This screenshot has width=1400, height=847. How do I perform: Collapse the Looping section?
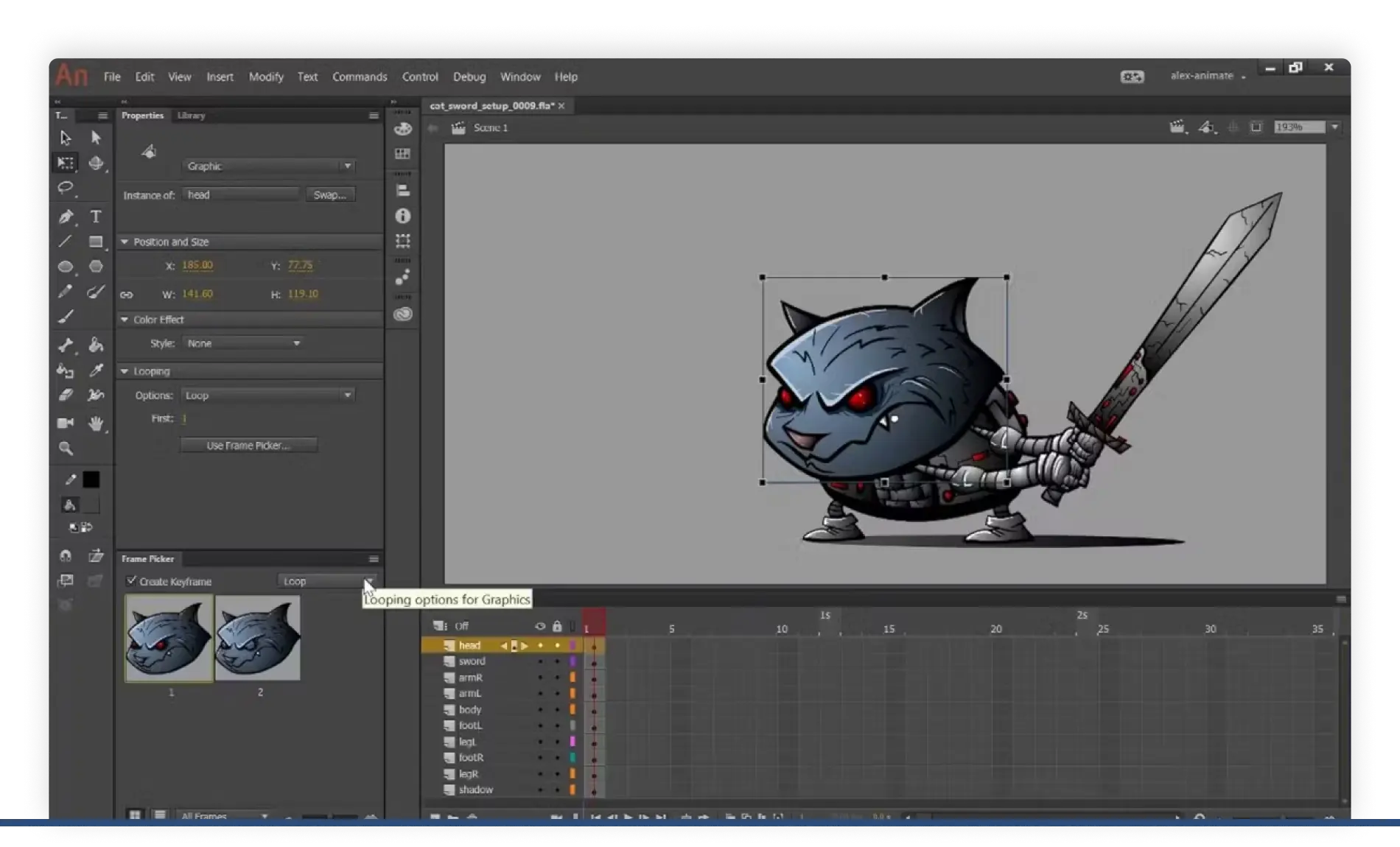(x=125, y=371)
